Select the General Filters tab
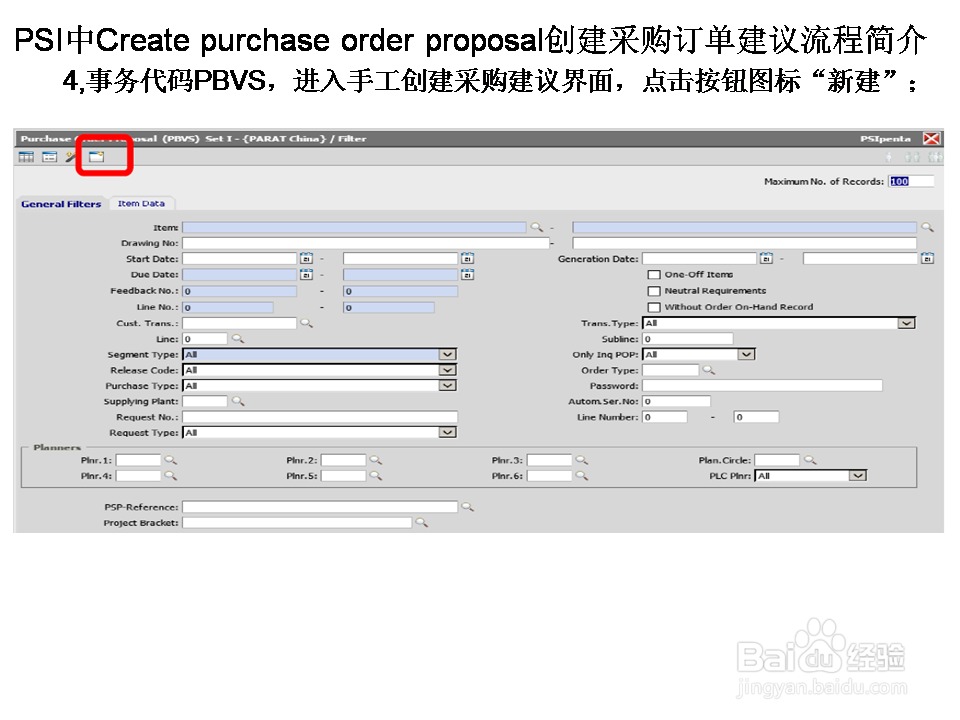 (x=61, y=202)
